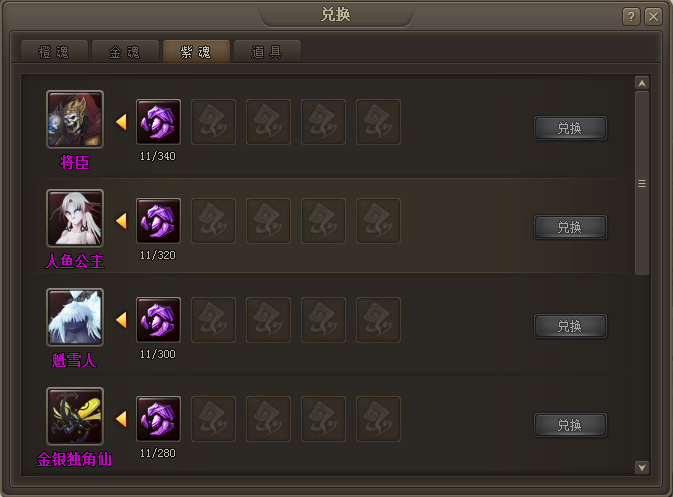Click the purple soul icon showing 11/280
The height and width of the screenshot is (497, 673).
pos(158,419)
